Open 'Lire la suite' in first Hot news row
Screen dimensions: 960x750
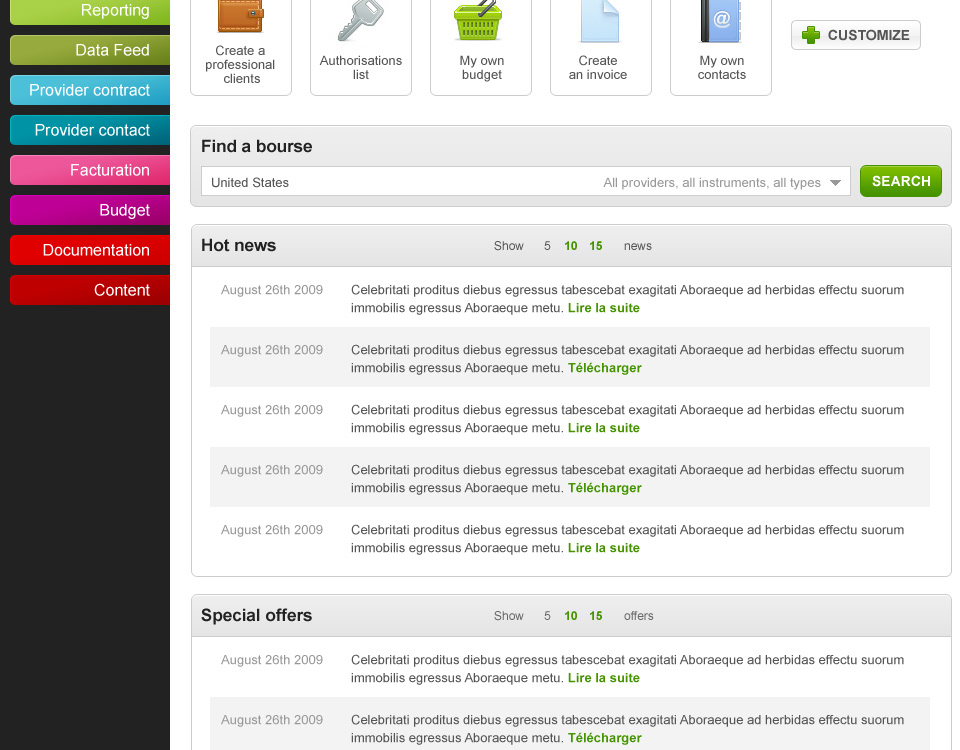click(604, 308)
